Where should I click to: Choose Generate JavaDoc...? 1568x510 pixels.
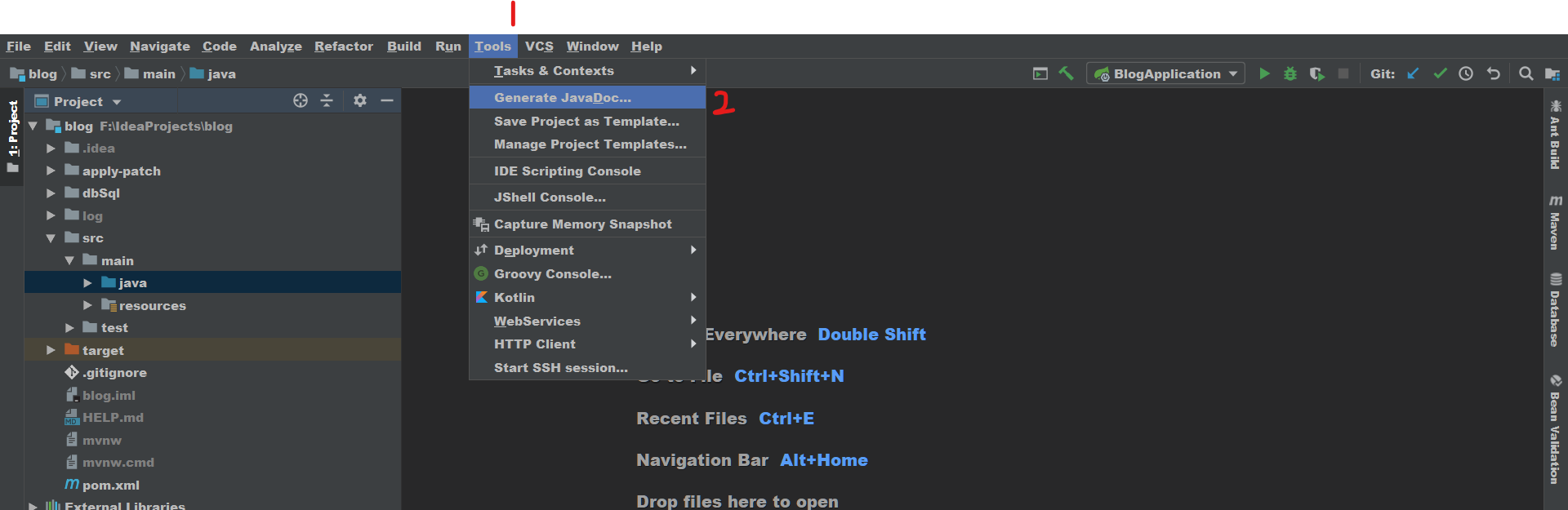pyautogui.click(x=587, y=98)
